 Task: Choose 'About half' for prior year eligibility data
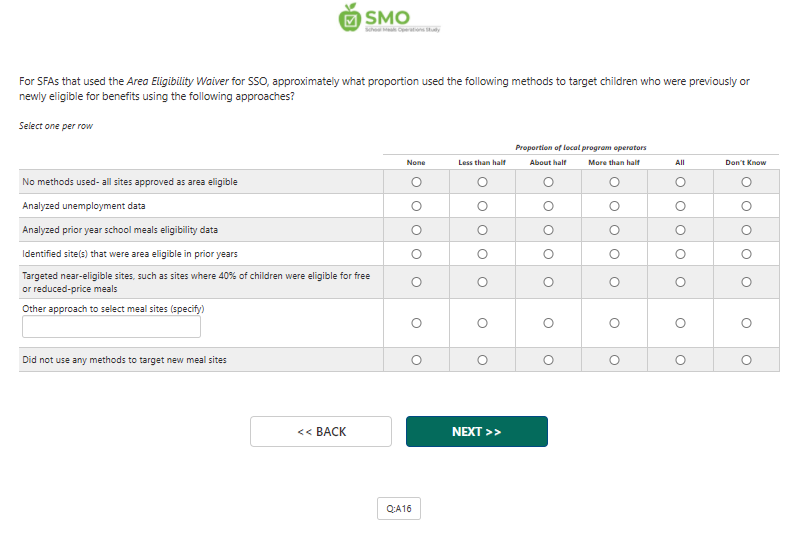pos(548,230)
